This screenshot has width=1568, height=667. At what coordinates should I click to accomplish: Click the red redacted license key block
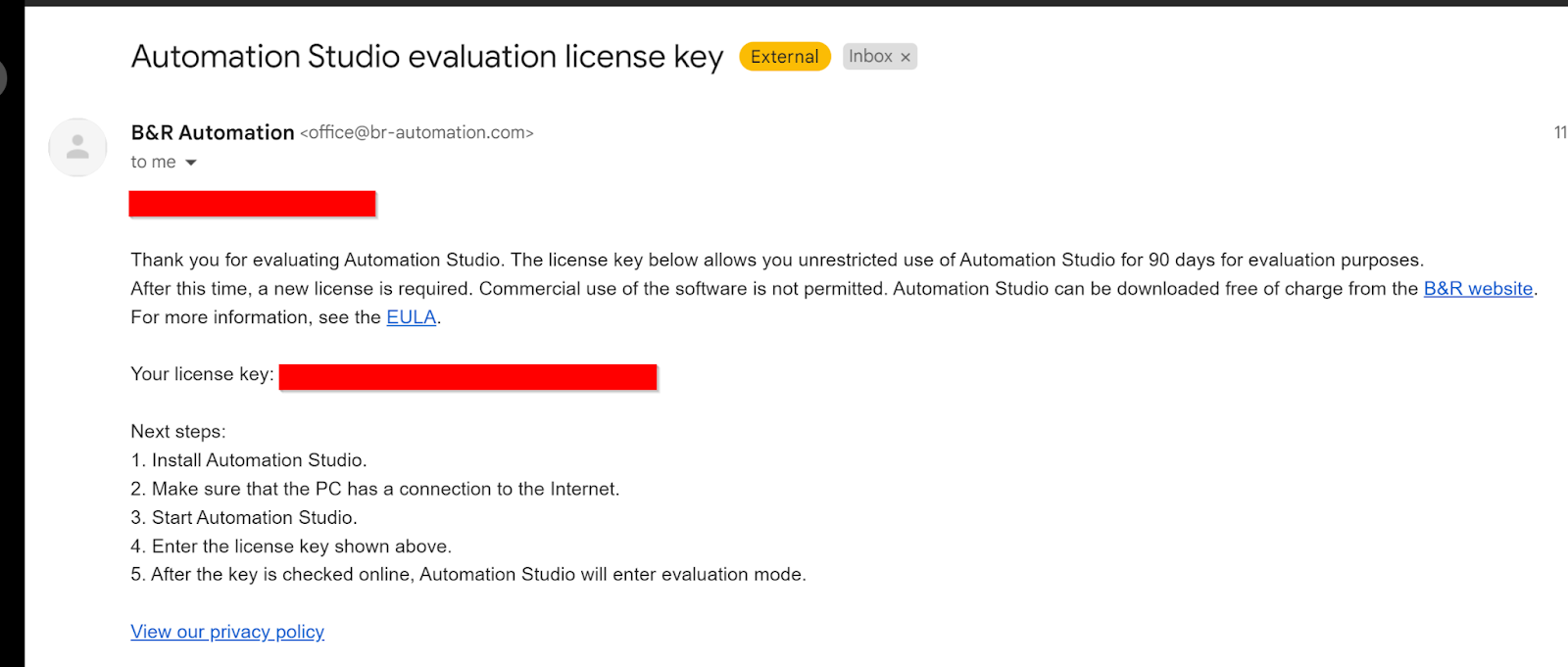(x=467, y=377)
